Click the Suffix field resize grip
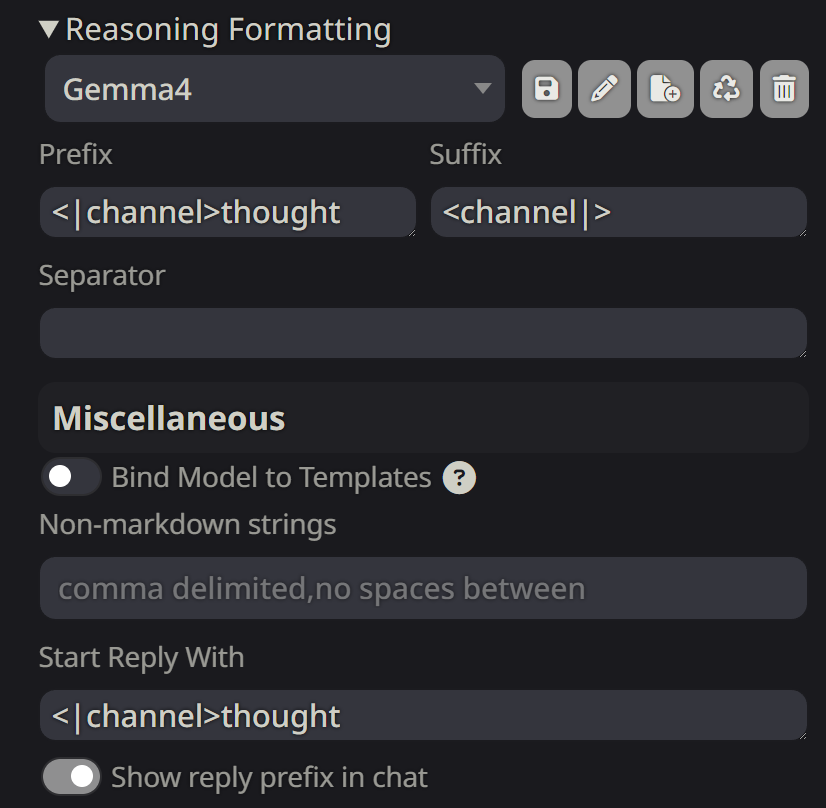 pos(801,232)
